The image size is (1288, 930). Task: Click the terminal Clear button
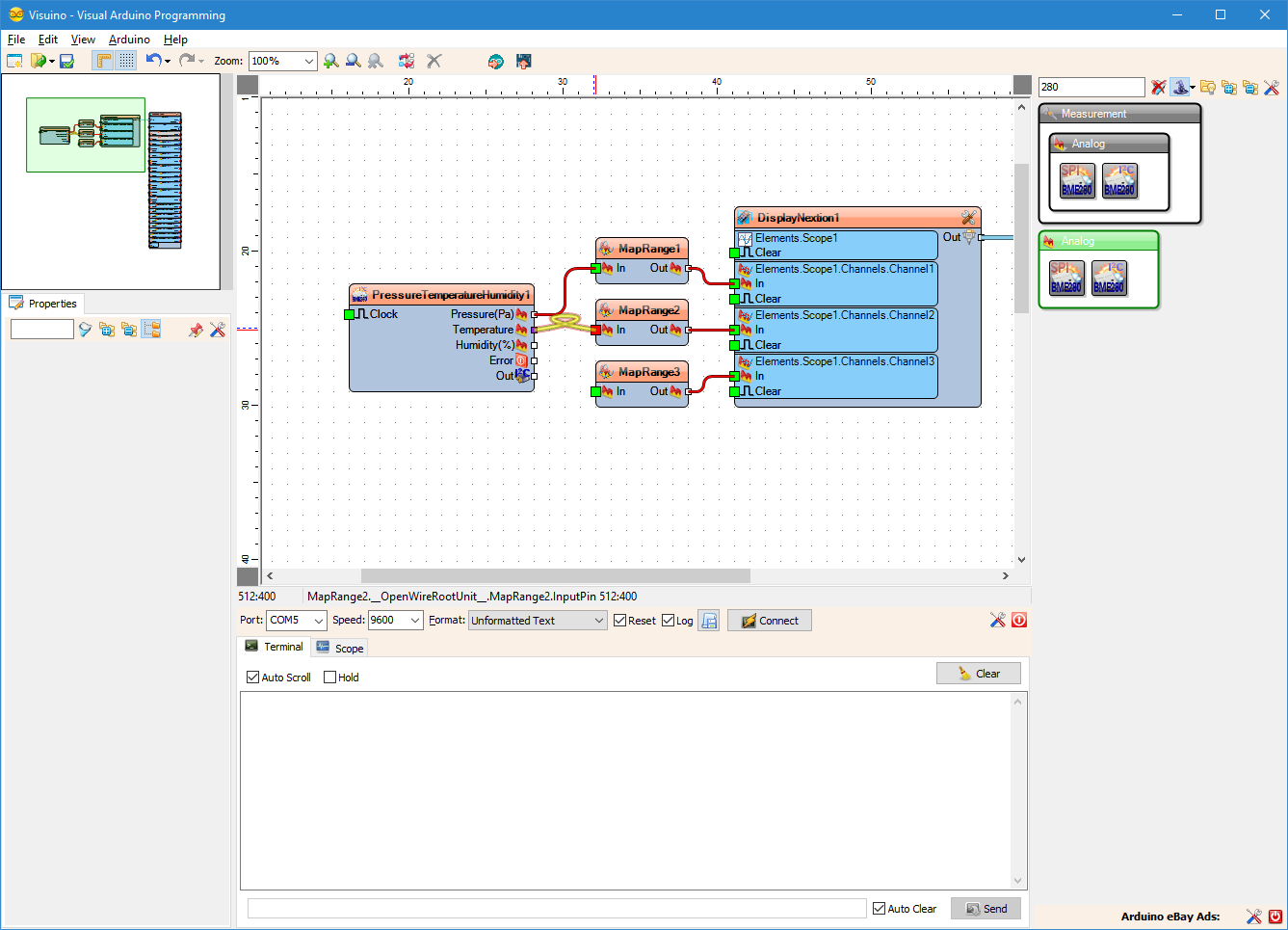tap(978, 674)
